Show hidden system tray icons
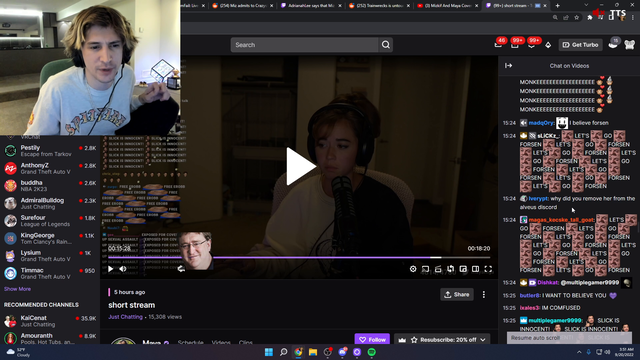The image size is (640, 360). coord(579,352)
